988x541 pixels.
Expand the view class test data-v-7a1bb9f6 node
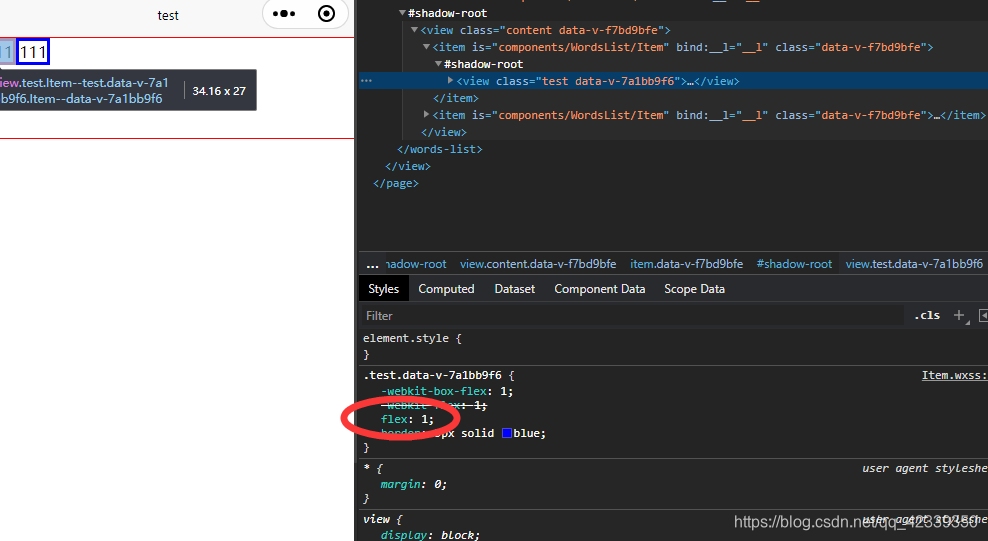[450, 81]
